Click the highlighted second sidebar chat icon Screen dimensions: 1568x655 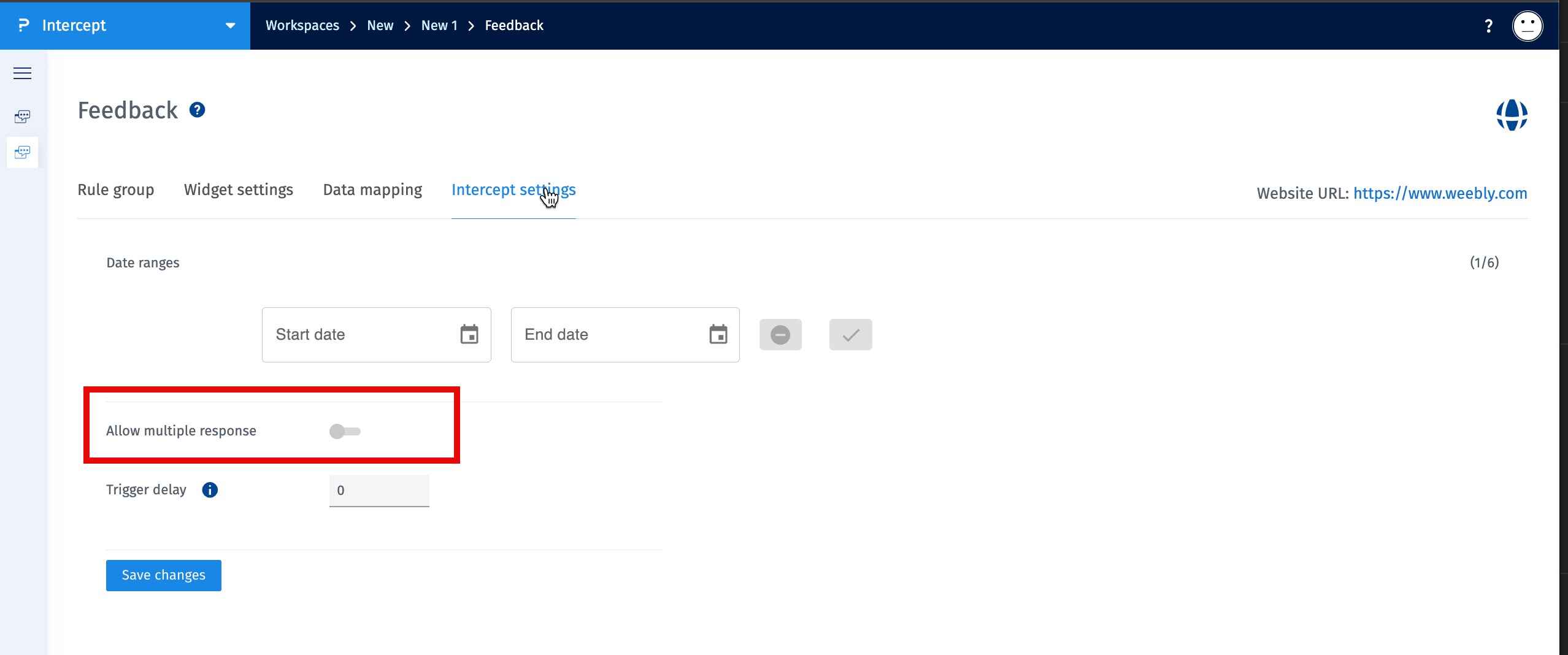point(22,152)
